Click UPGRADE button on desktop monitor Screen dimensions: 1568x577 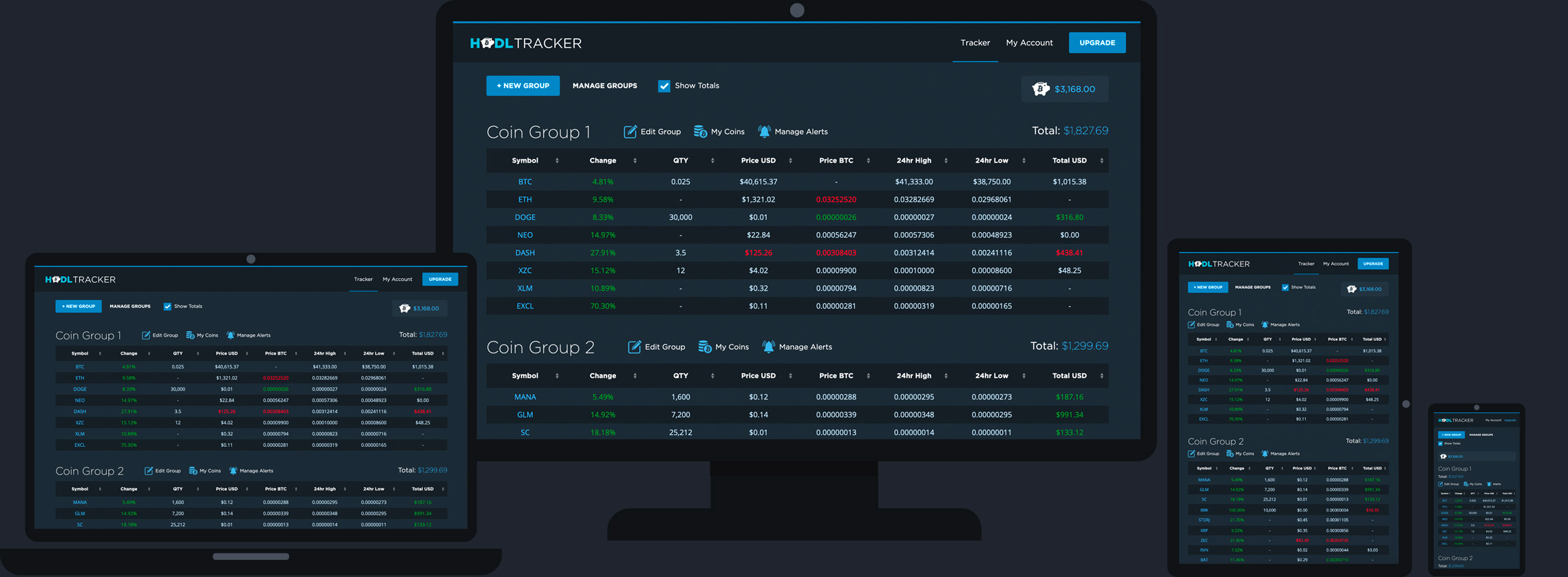click(1097, 43)
